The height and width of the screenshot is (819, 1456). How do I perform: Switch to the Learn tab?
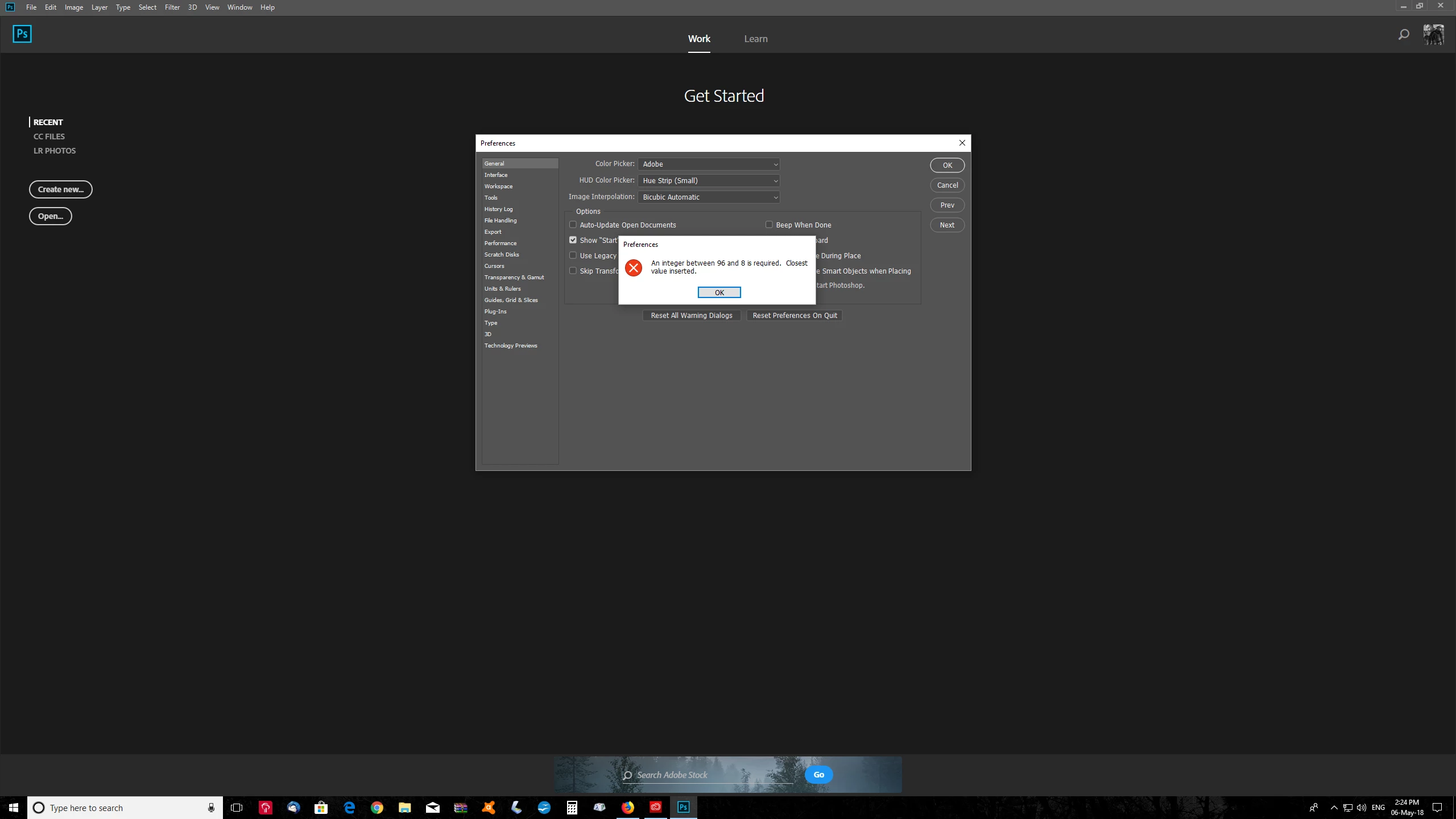tap(755, 39)
